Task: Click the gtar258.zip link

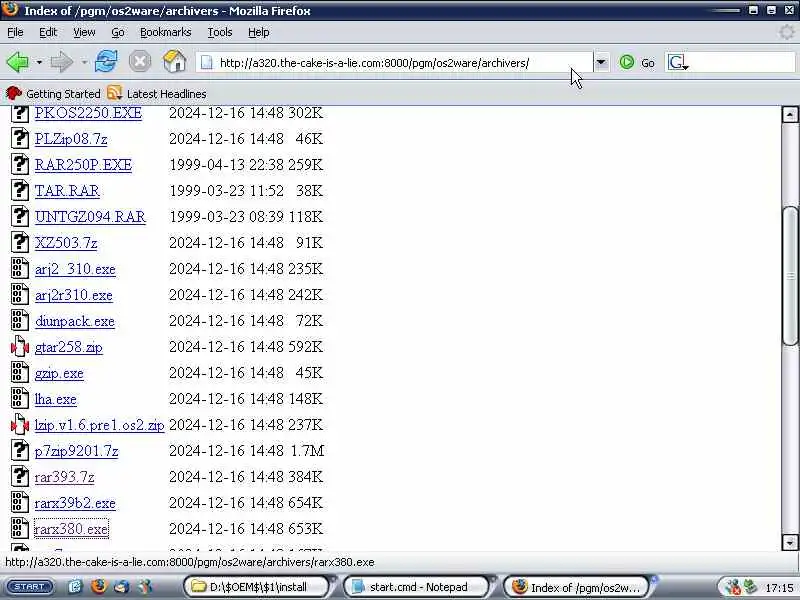Action: [x=68, y=347]
